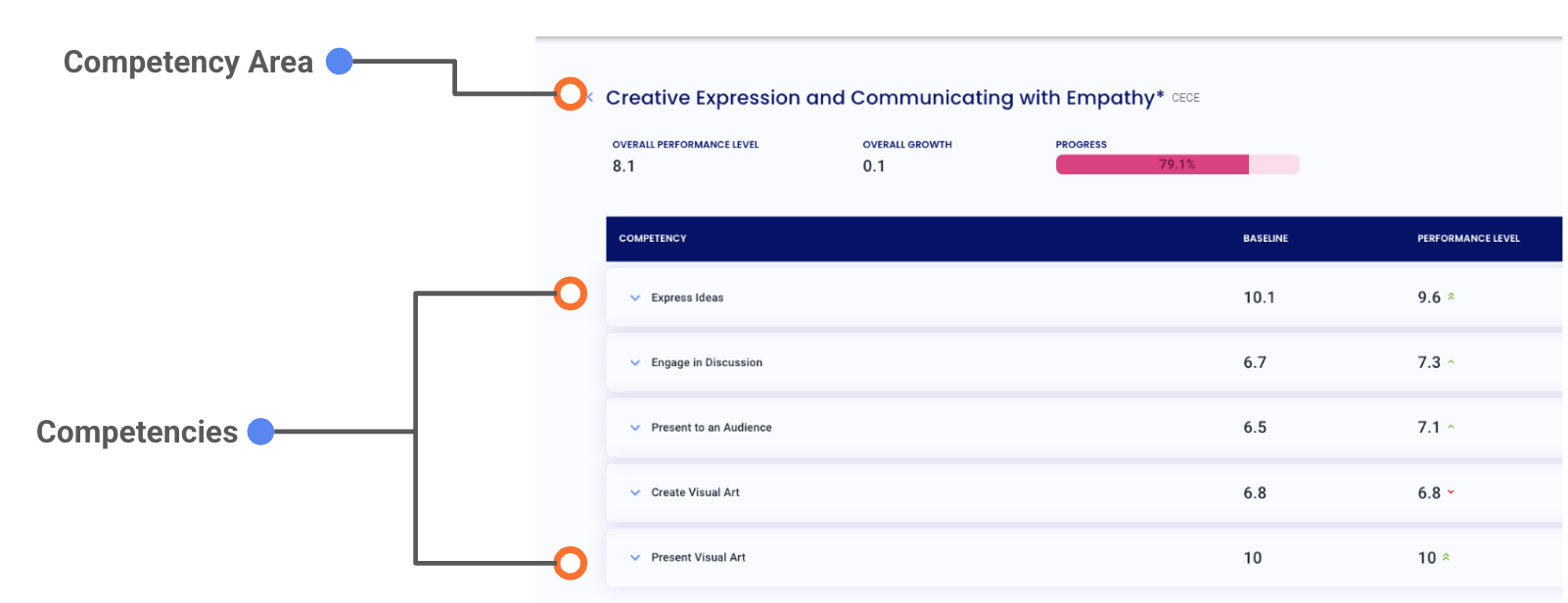The height and width of the screenshot is (603, 1568).
Task: Click the blue dot beside Competencies label
Action: tap(260, 432)
